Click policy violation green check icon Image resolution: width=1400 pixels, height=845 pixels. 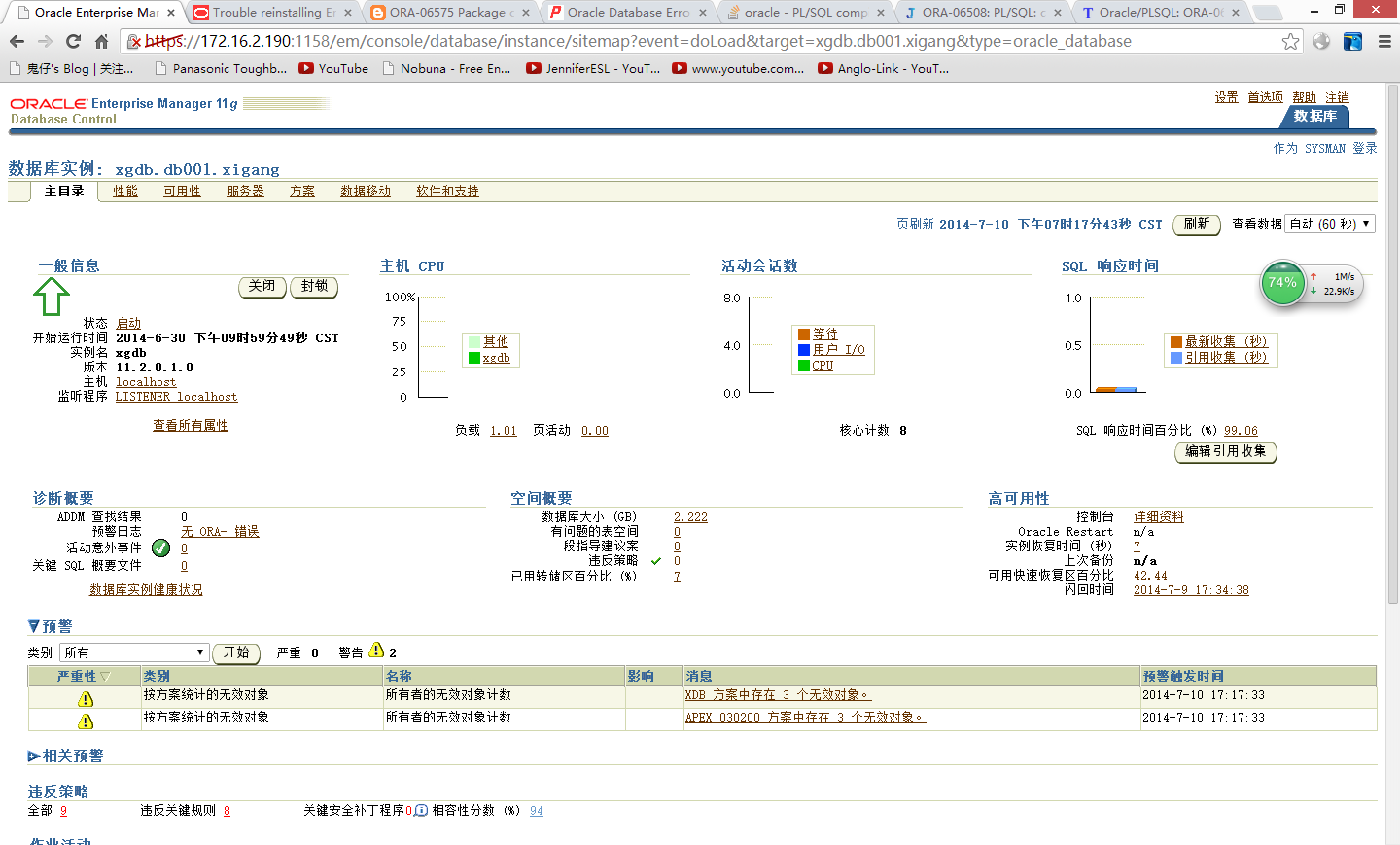point(656,561)
